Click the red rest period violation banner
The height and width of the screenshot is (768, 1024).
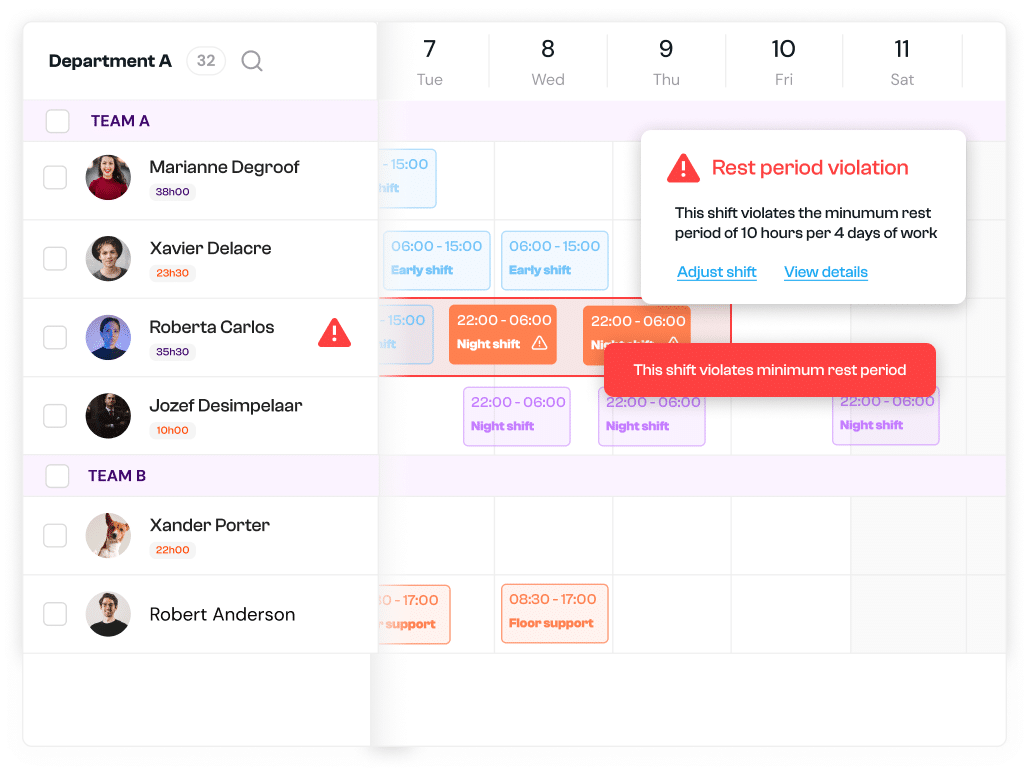pyautogui.click(x=768, y=370)
